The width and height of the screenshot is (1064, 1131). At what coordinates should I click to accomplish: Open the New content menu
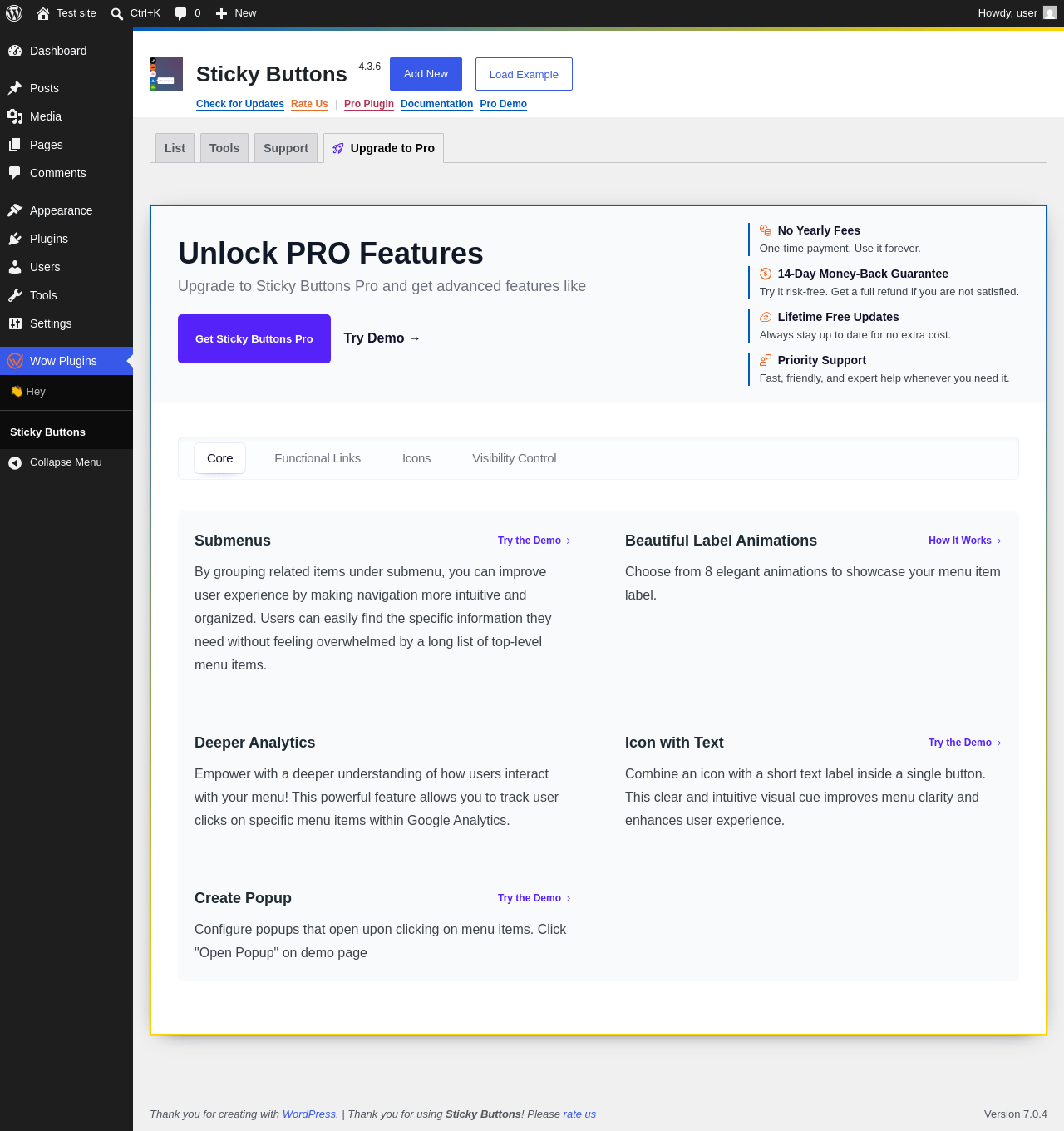pyautogui.click(x=236, y=13)
